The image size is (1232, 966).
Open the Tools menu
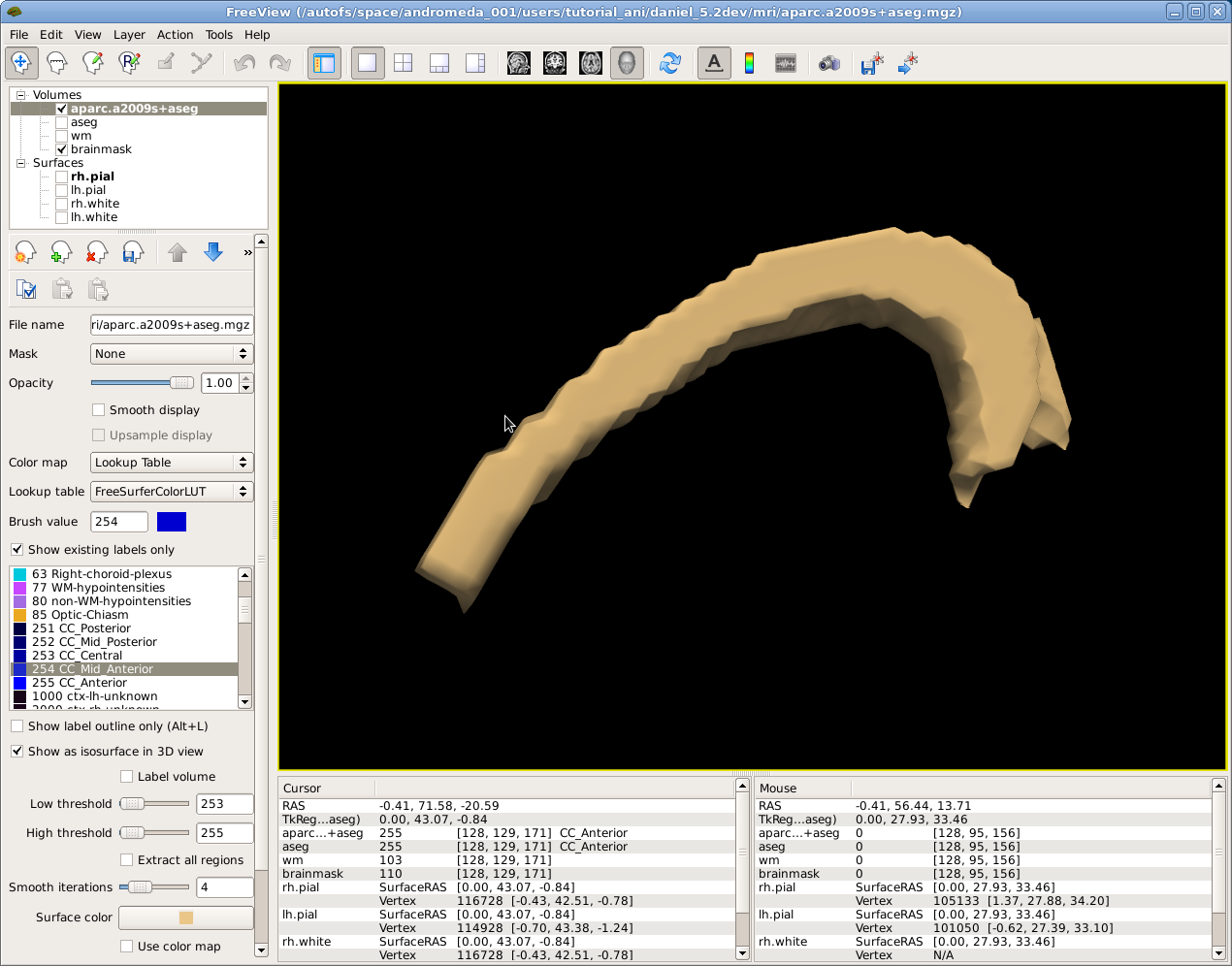click(219, 34)
